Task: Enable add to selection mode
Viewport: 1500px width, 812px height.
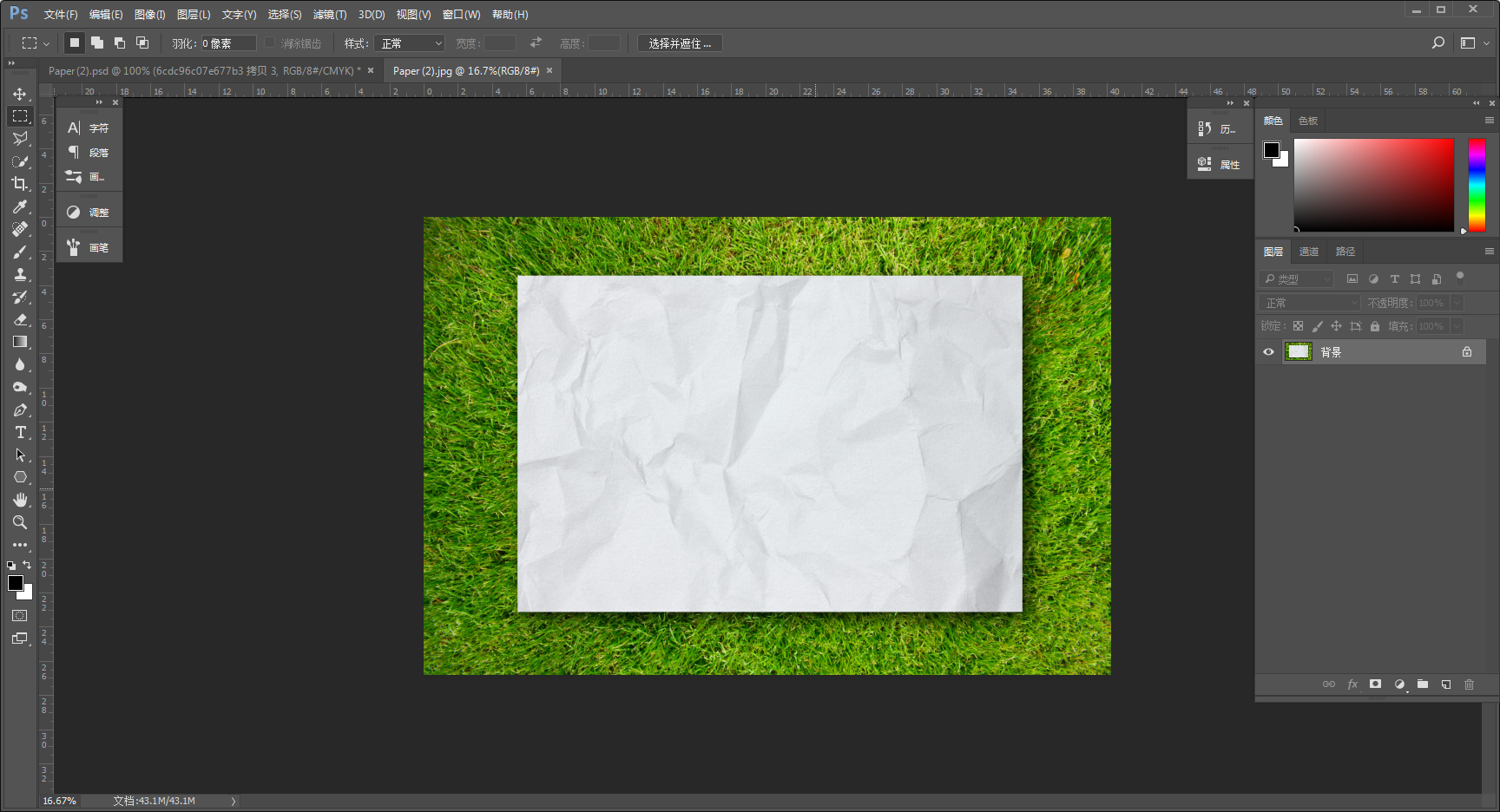Action: click(x=97, y=43)
